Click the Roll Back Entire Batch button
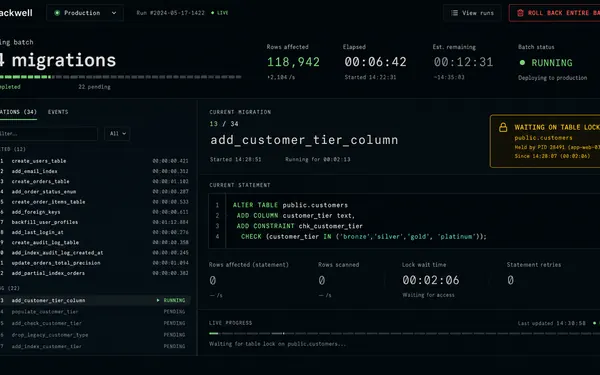Image resolution: width=600 pixels, height=375 pixels. [x=554, y=13]
